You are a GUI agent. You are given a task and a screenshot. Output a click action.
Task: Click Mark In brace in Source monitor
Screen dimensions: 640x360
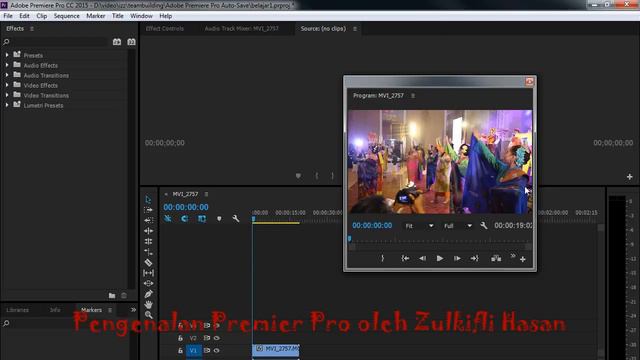click(x=317, y=176)
